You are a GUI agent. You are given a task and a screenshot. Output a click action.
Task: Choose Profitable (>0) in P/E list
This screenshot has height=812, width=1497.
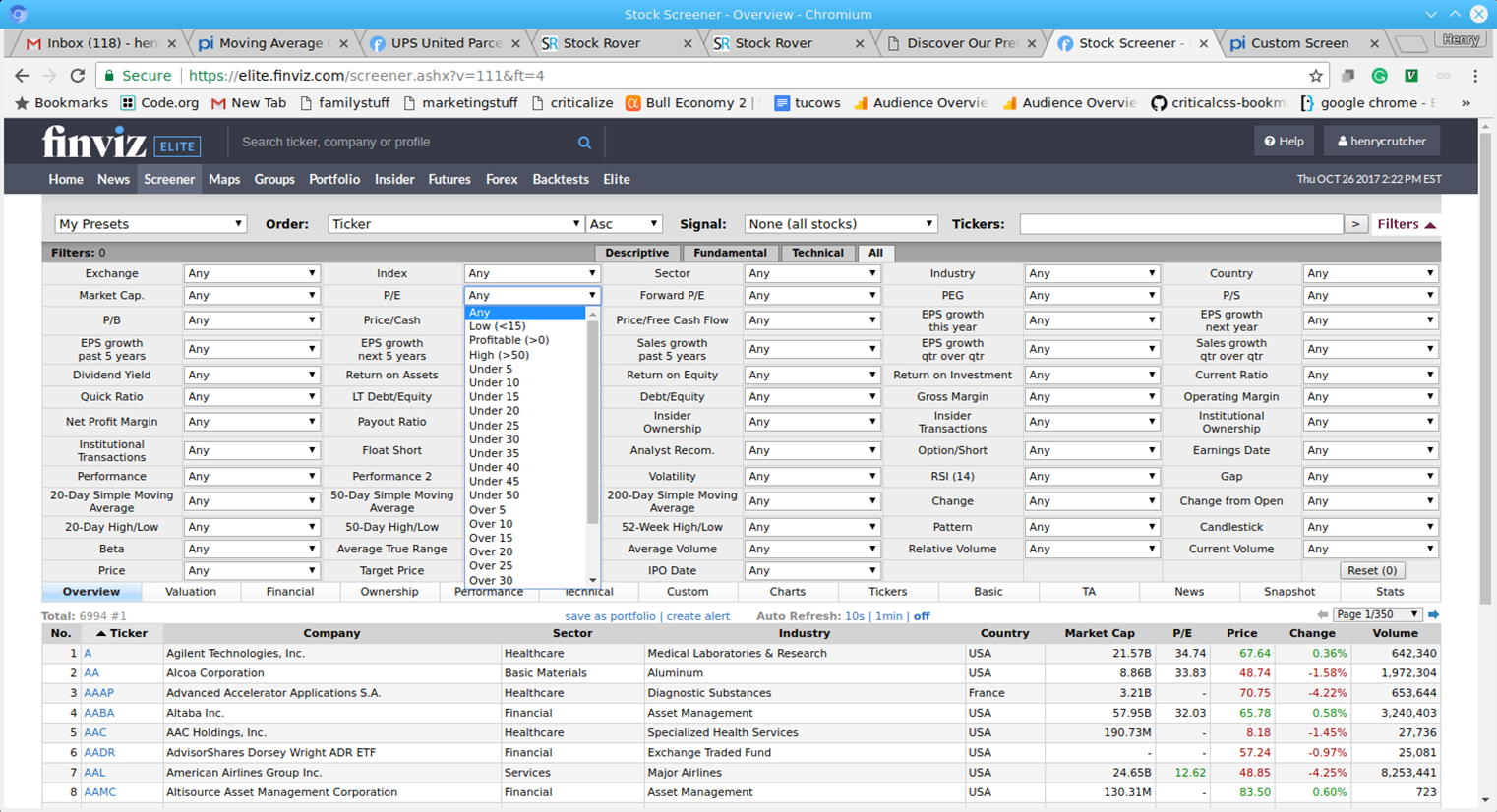point(509,340)
